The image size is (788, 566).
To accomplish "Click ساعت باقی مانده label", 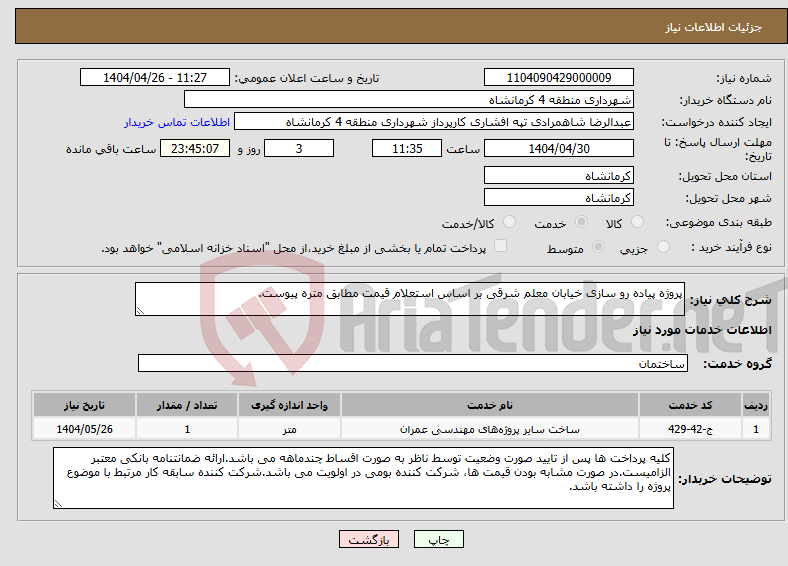I will [111, 149].
